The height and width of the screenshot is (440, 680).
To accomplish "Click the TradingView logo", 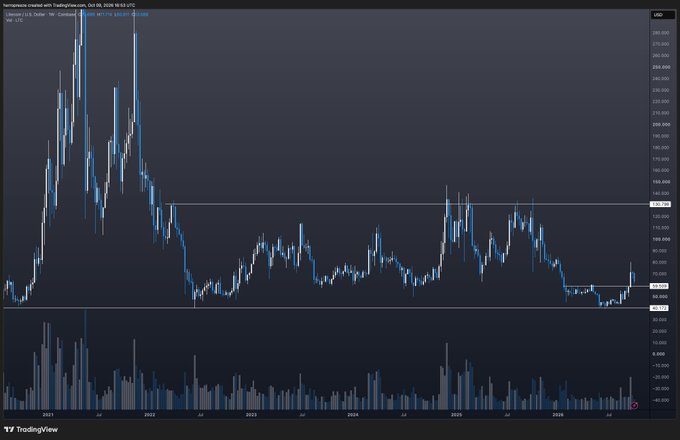I will pyautogui.click(x=31, y=430).
